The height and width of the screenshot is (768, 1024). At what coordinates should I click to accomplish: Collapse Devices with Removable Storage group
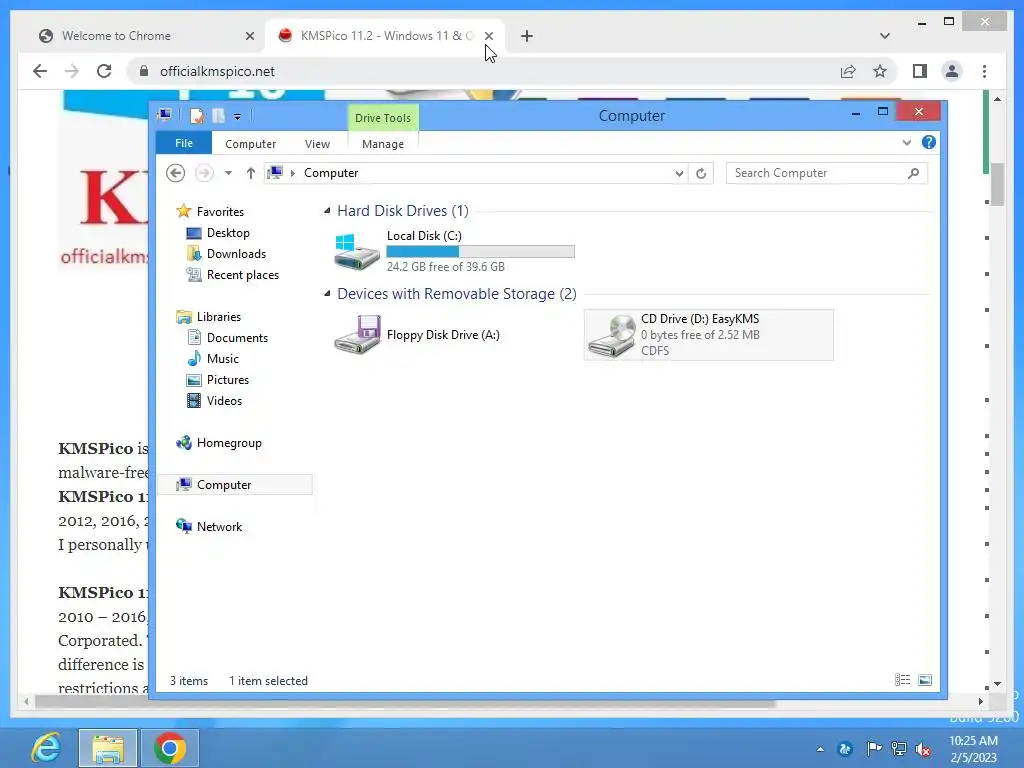(327, 294)
